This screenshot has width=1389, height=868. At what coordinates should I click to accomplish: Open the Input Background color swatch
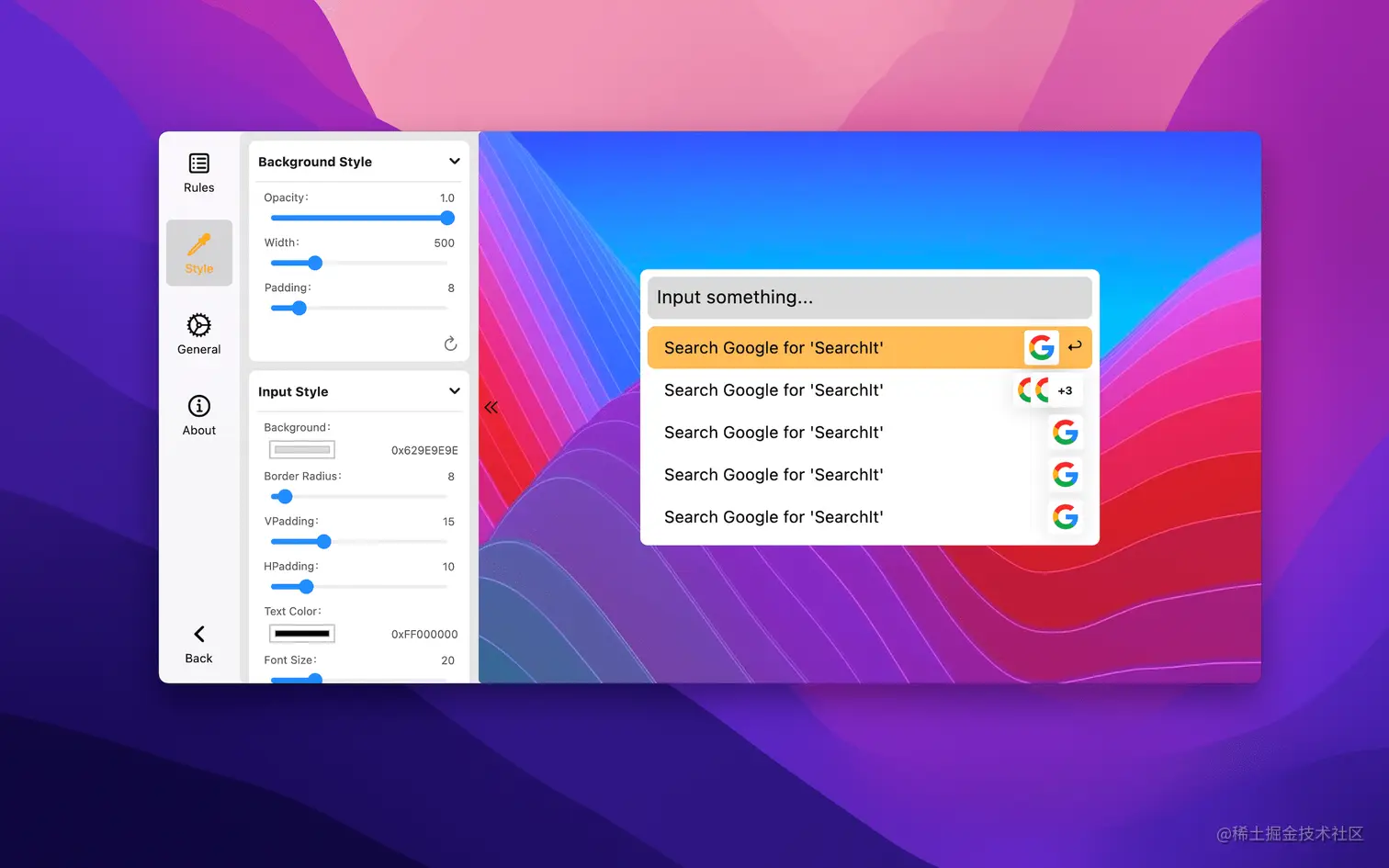coord(301,450)
